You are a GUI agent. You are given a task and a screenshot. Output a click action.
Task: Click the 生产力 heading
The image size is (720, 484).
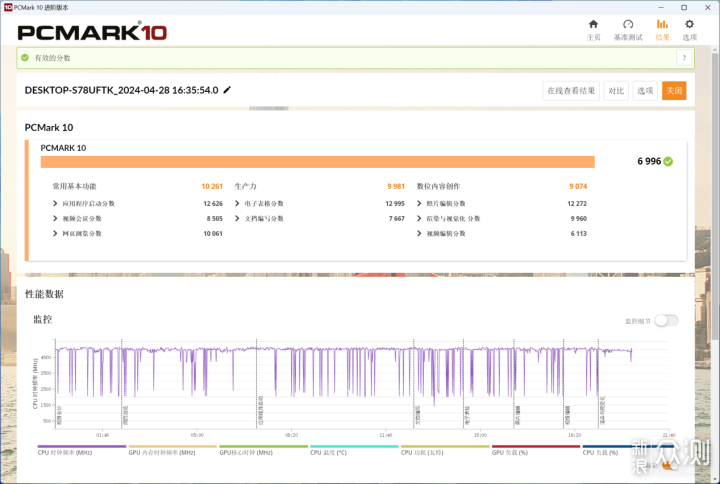[x=245, y=186]
